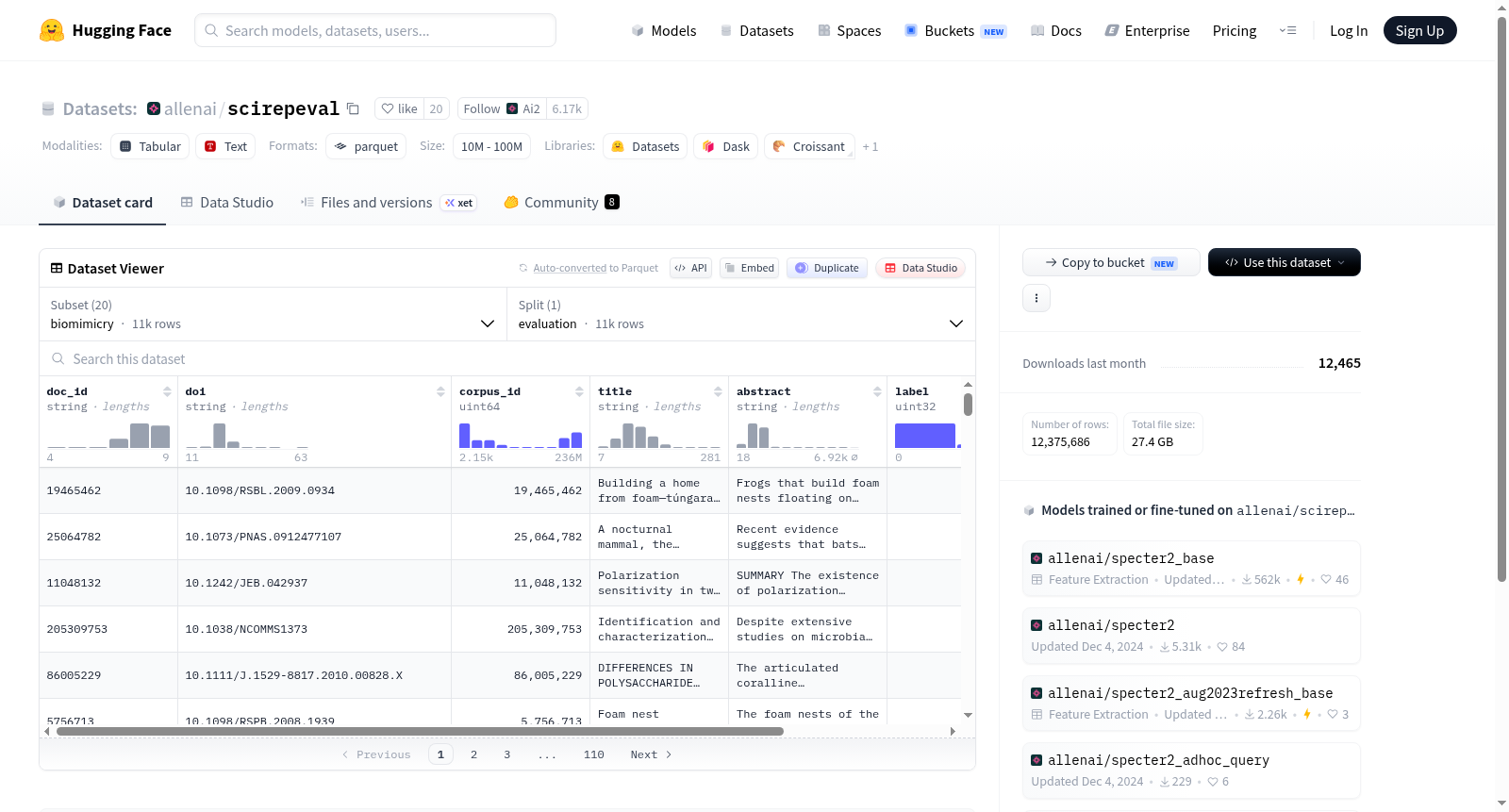Click the Sign Up button

(1419, 30)
